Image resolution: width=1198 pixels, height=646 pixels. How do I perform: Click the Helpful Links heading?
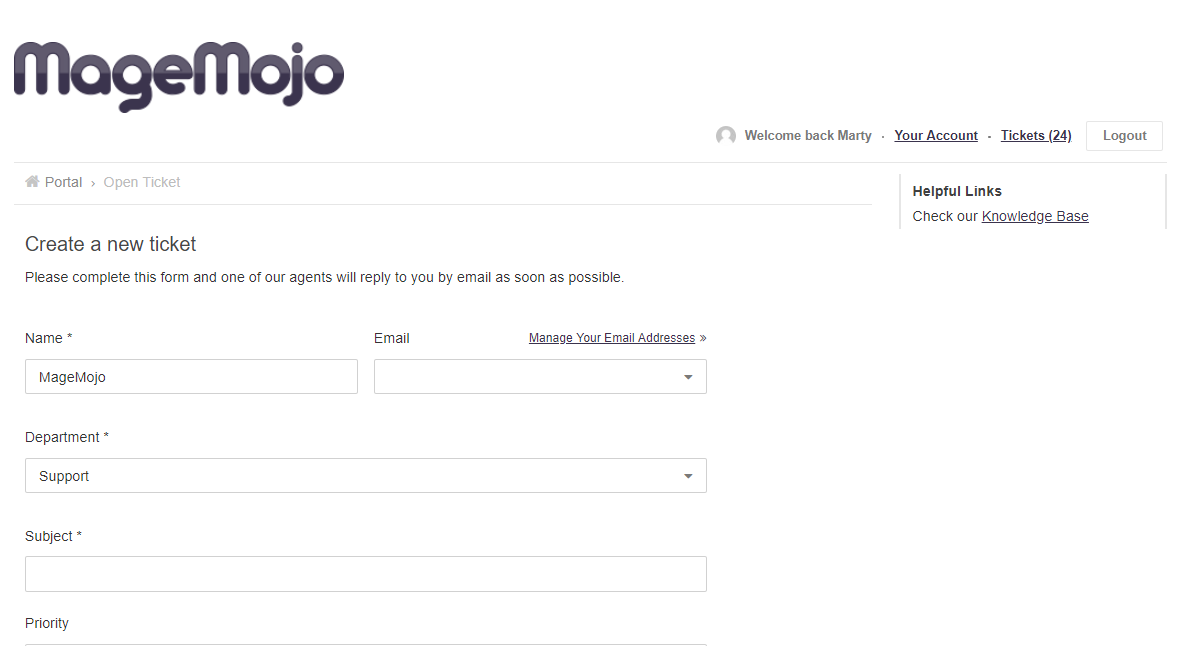[957, 191]
